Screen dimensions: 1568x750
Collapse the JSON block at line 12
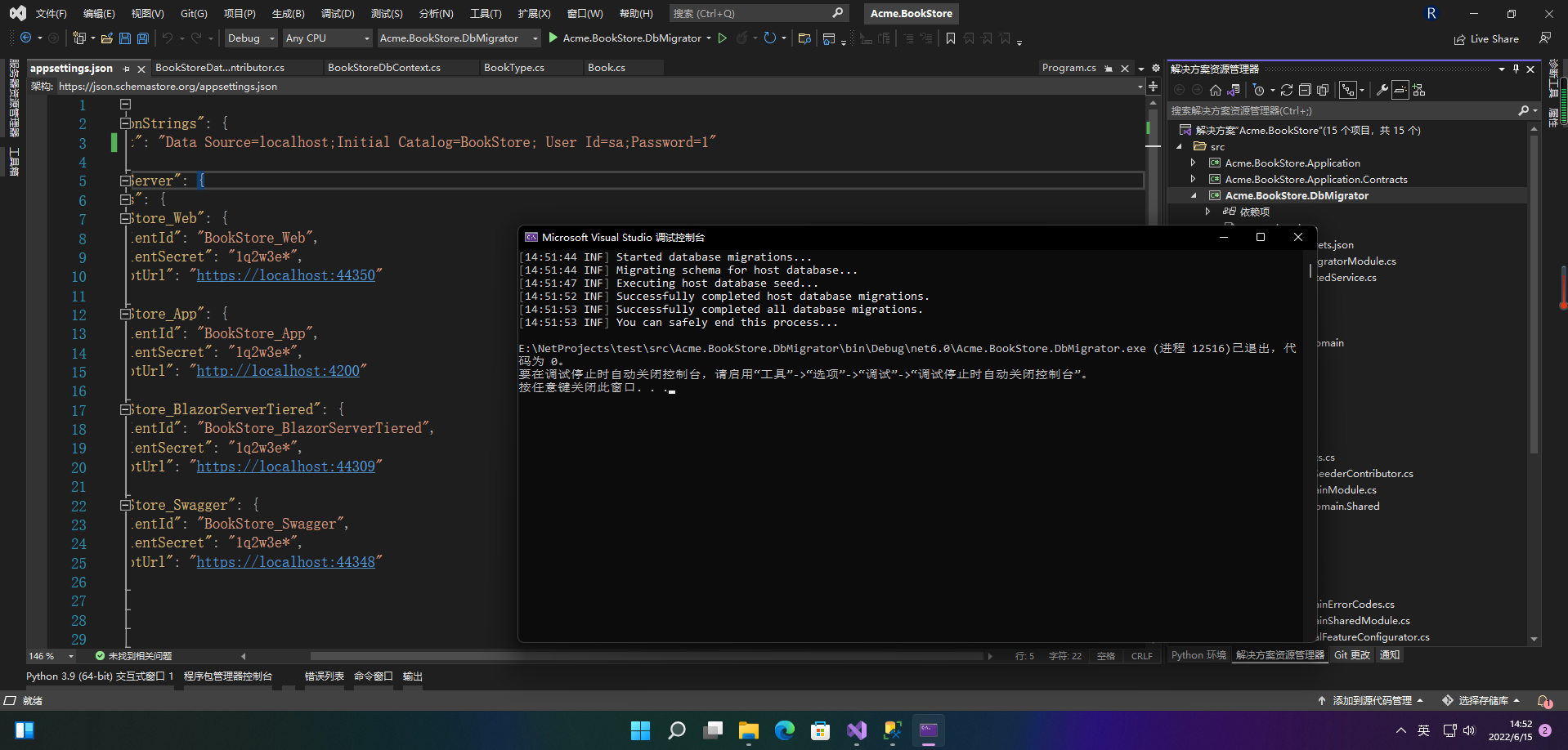[x=125, y=314]
